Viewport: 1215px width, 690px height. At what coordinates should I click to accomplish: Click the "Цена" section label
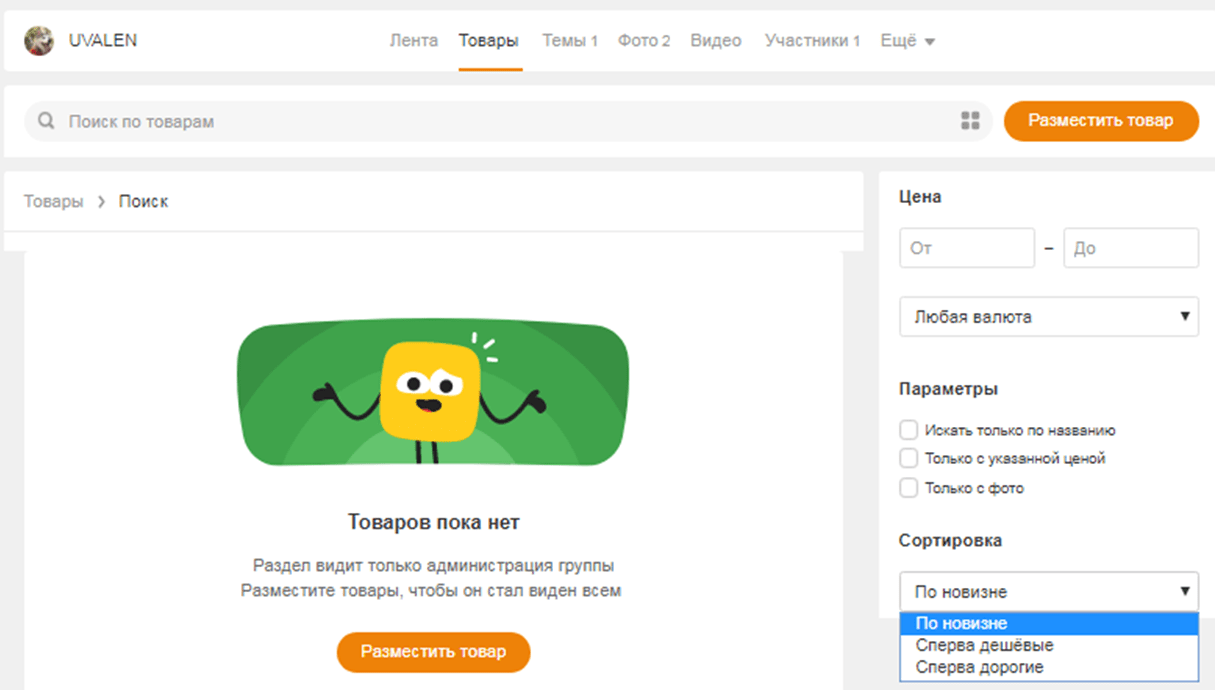pos(920,197)
